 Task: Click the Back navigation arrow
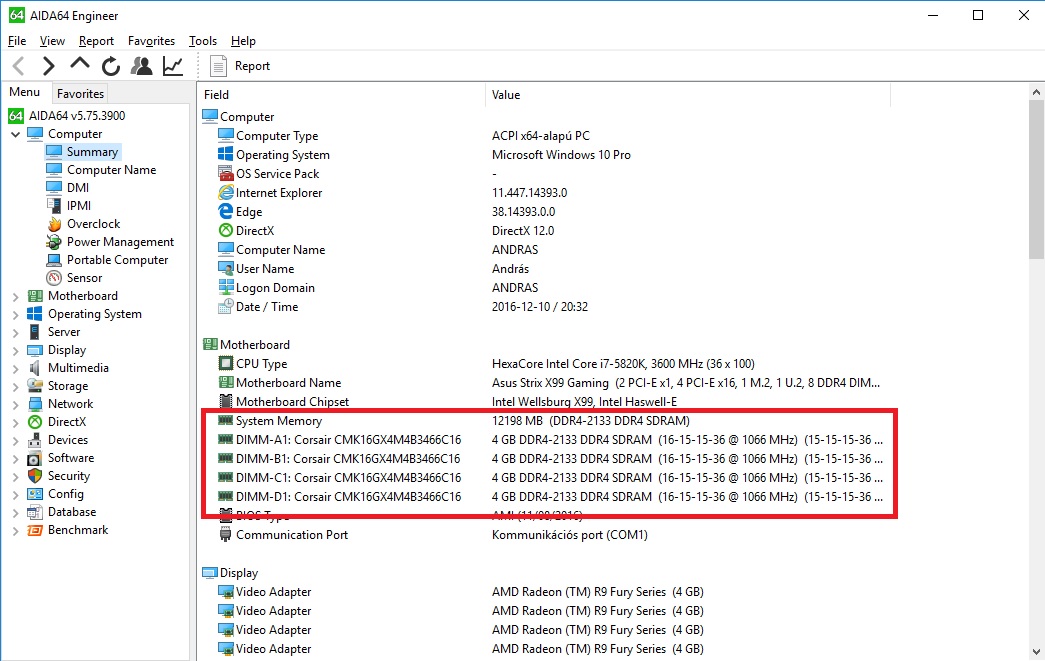pyautogui.click(x=19, y=66)
